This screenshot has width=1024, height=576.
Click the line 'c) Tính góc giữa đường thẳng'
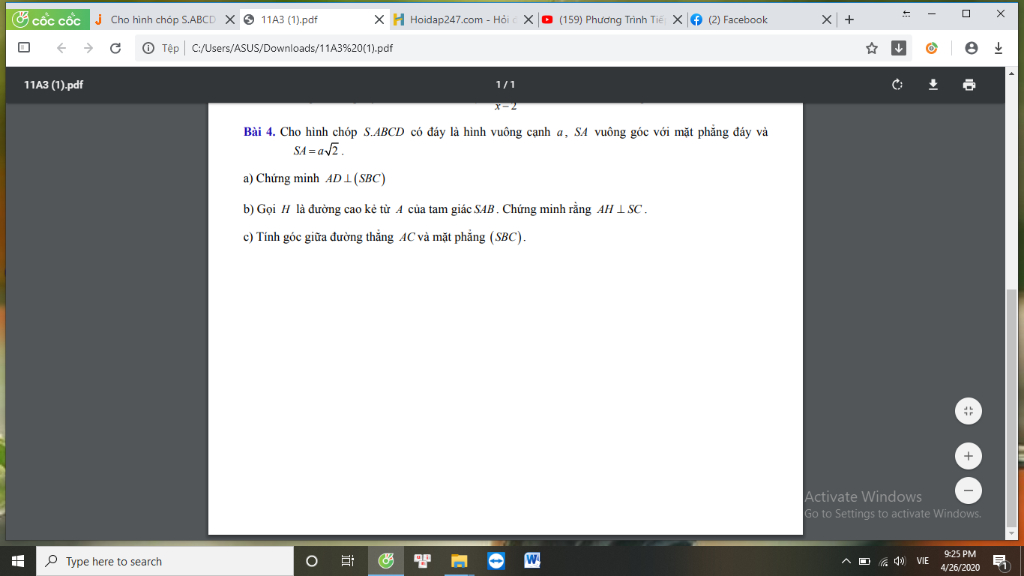coord(384,237)
